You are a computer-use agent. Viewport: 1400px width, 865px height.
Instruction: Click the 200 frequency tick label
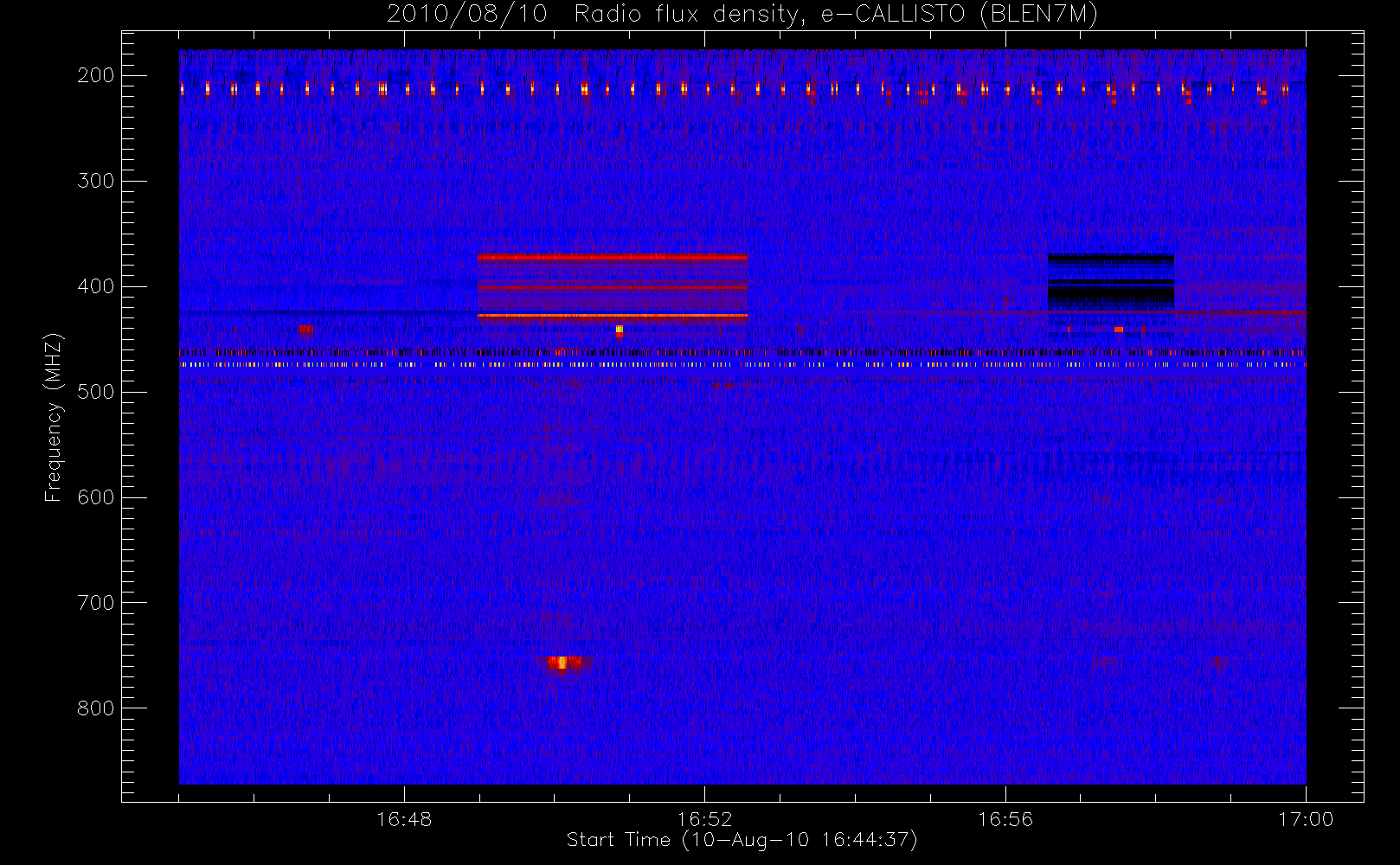coord(96,75)
